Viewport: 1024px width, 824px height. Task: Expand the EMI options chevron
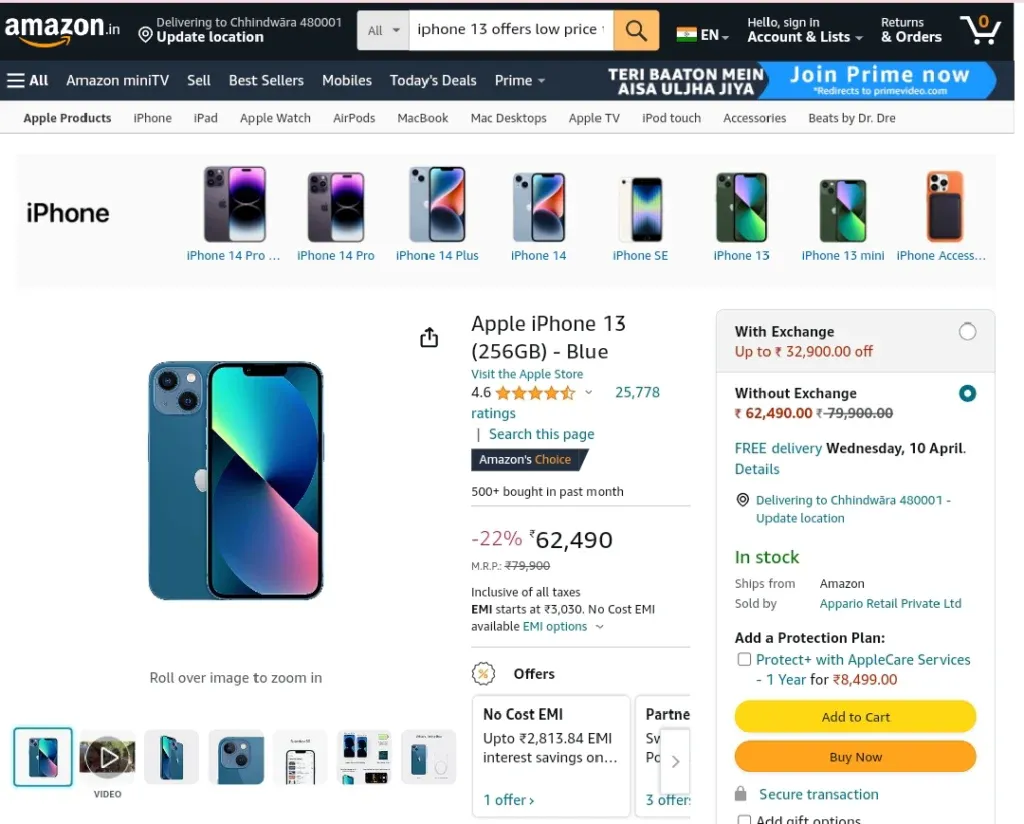[x=600, y=627]
